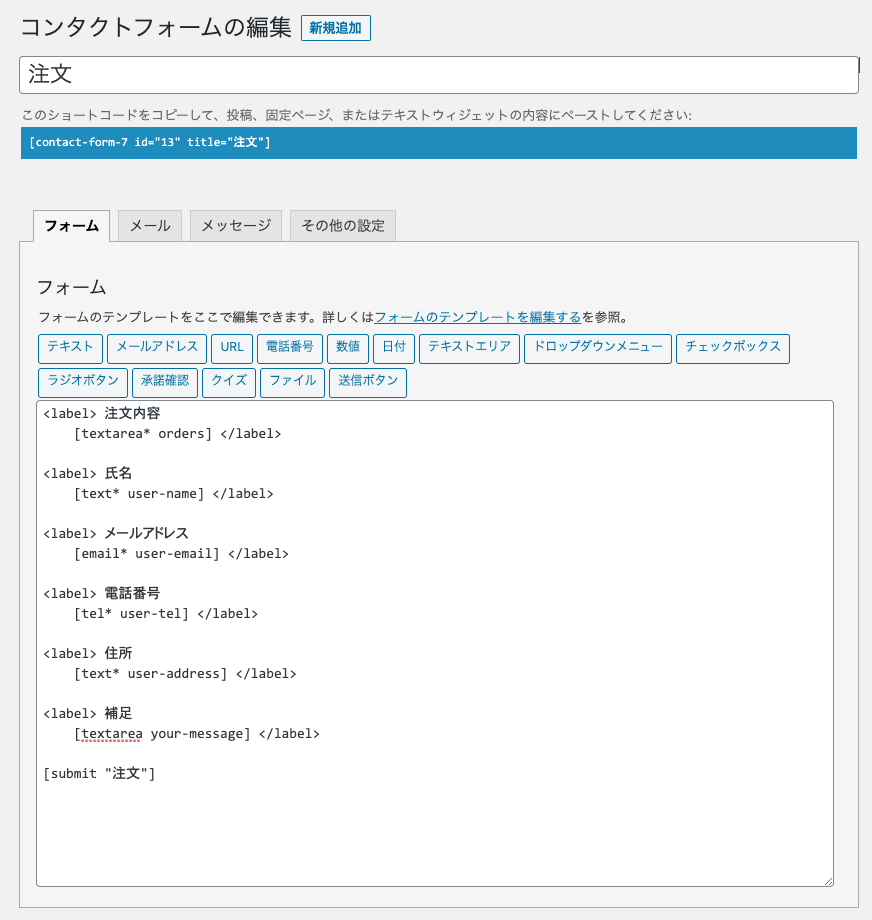Click the <label> 氏名 line
The width and height of the screenshot is (872, 920).
88,473
